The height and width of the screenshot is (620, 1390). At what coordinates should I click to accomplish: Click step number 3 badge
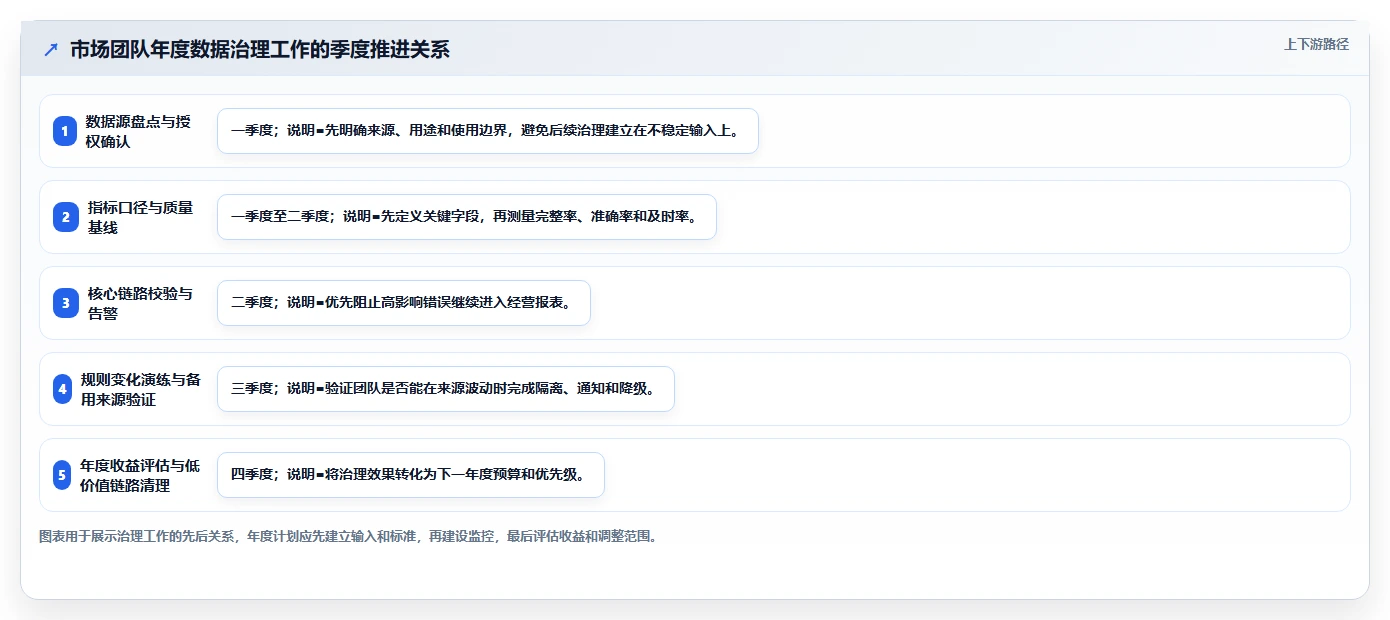point(65,303)
